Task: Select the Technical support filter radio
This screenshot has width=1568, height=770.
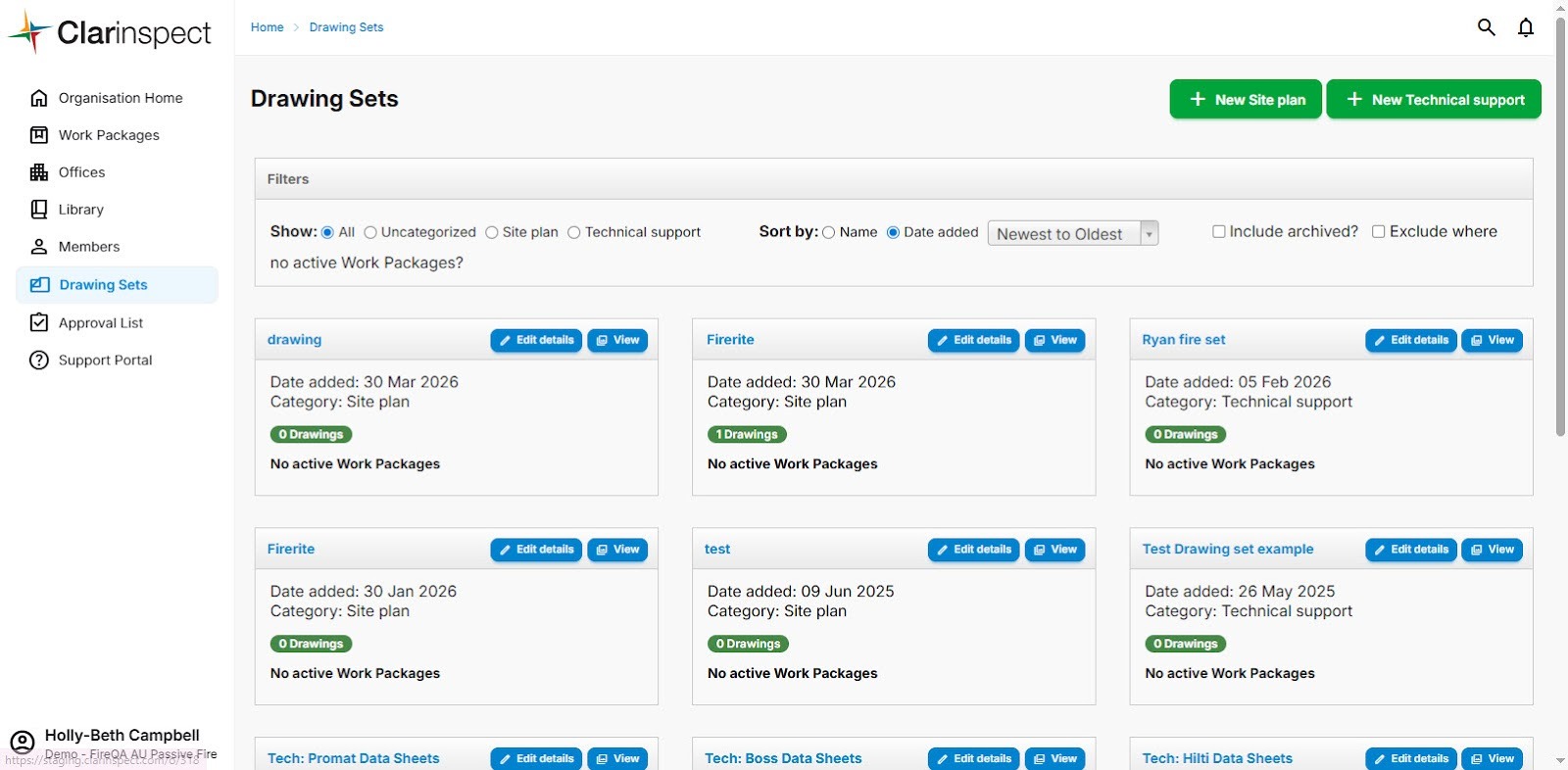Action: point(574,233)
